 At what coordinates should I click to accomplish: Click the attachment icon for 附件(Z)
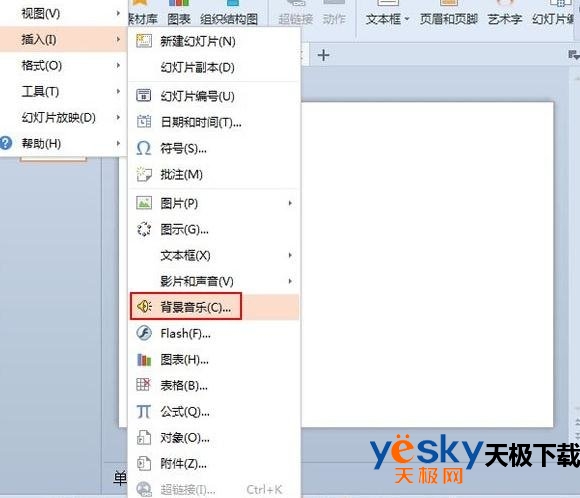click(144, 463)
